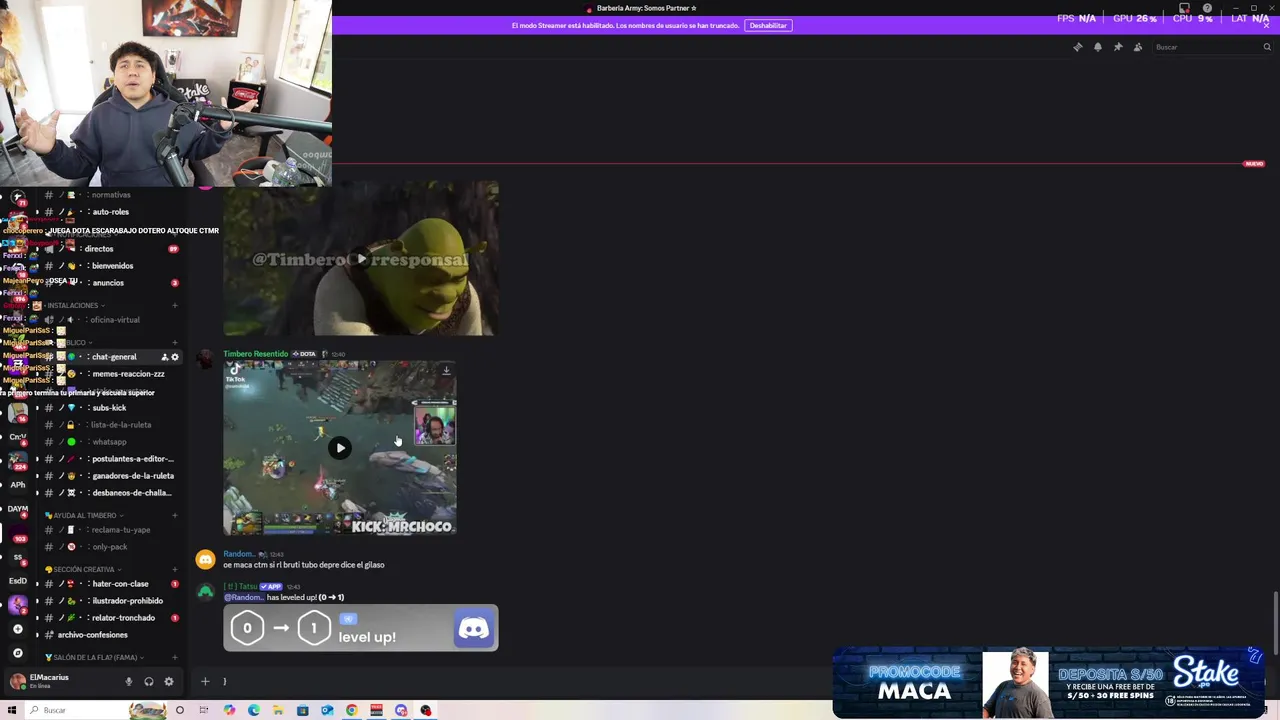The height and width of the screenshot is (720, 1280).
Task: Open the Discord help question mark icon
Action: tap(1207, 8)
